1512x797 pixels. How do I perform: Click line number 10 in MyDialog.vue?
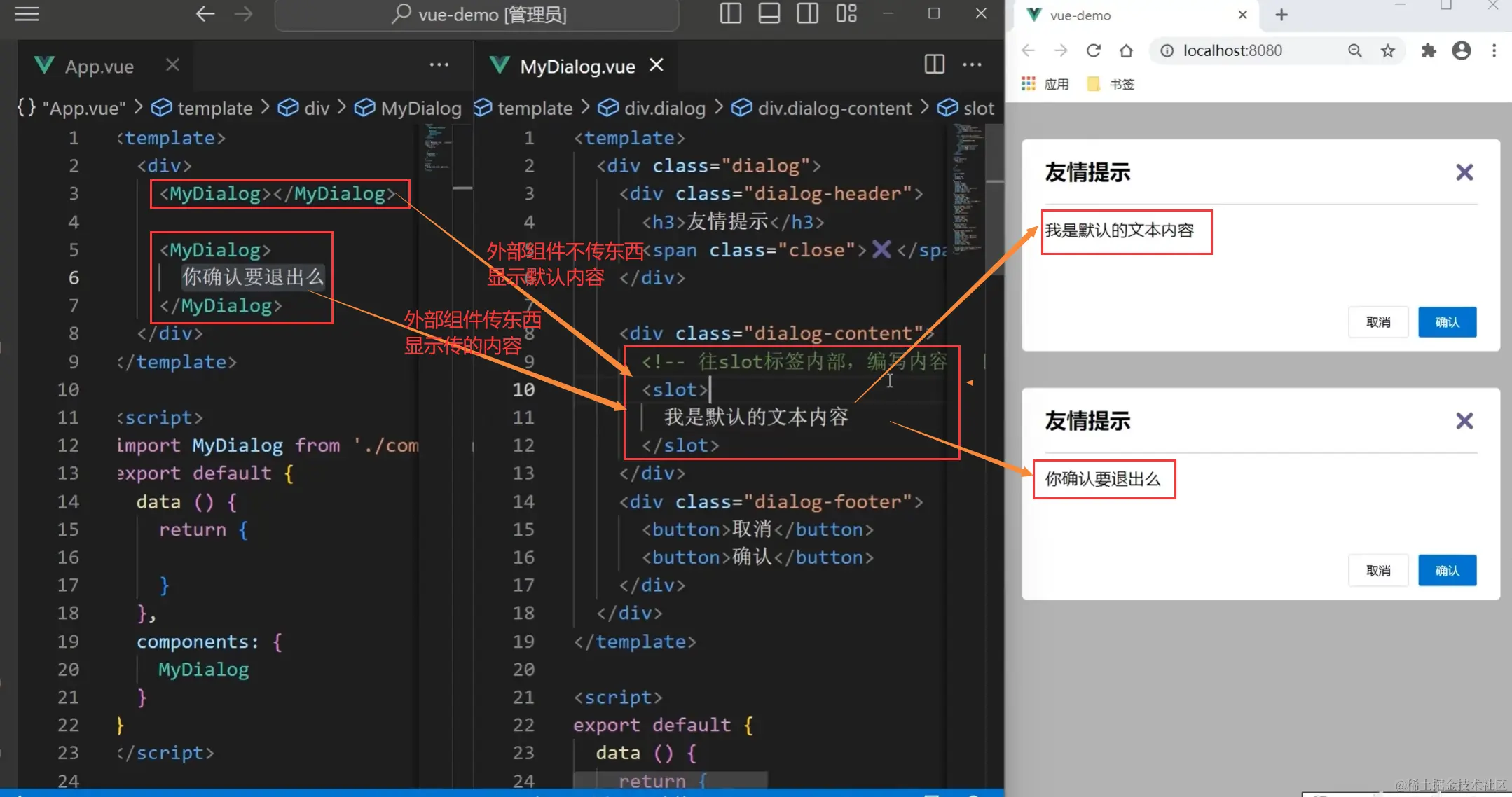(523, 389)
